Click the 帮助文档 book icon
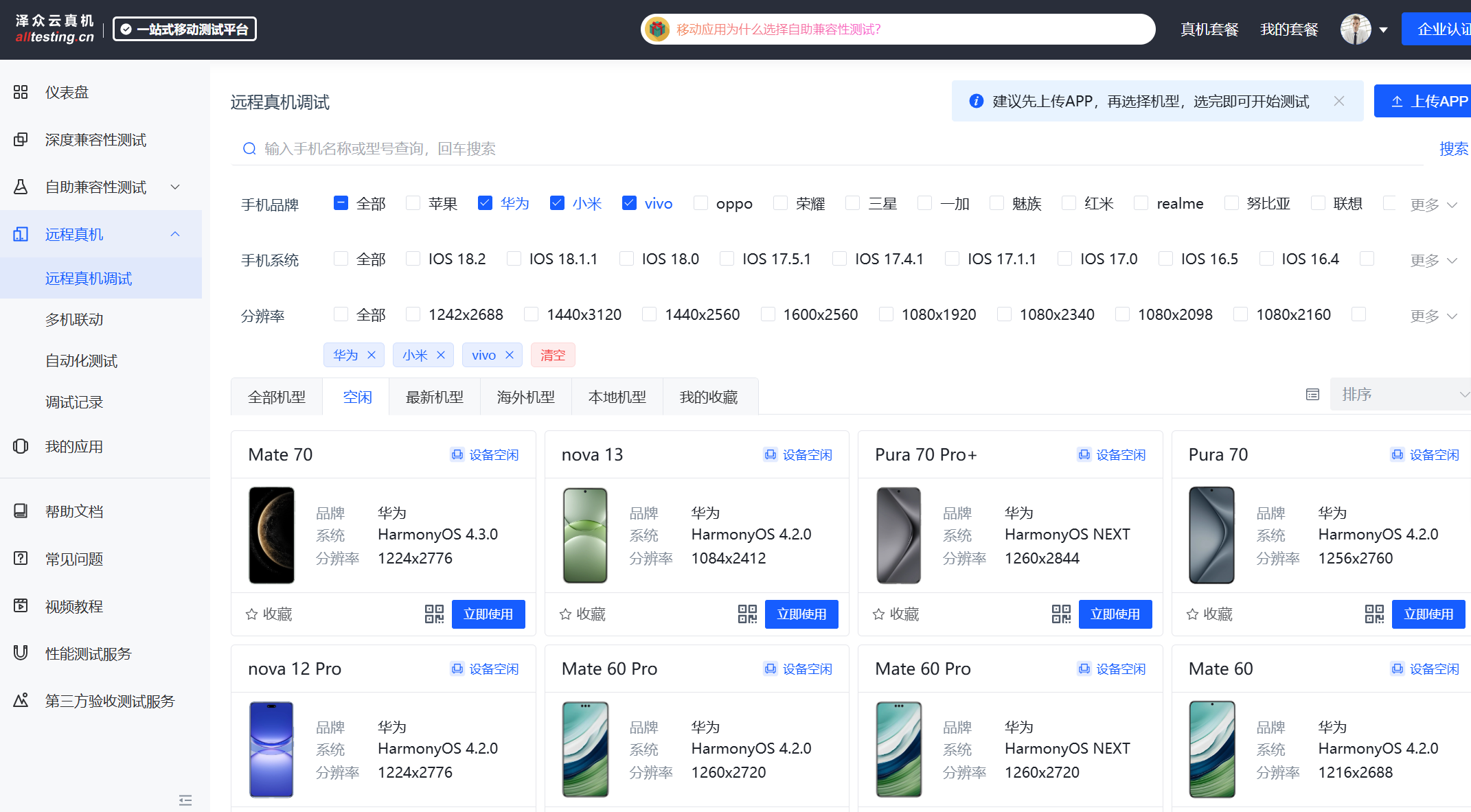 point(21,511)
